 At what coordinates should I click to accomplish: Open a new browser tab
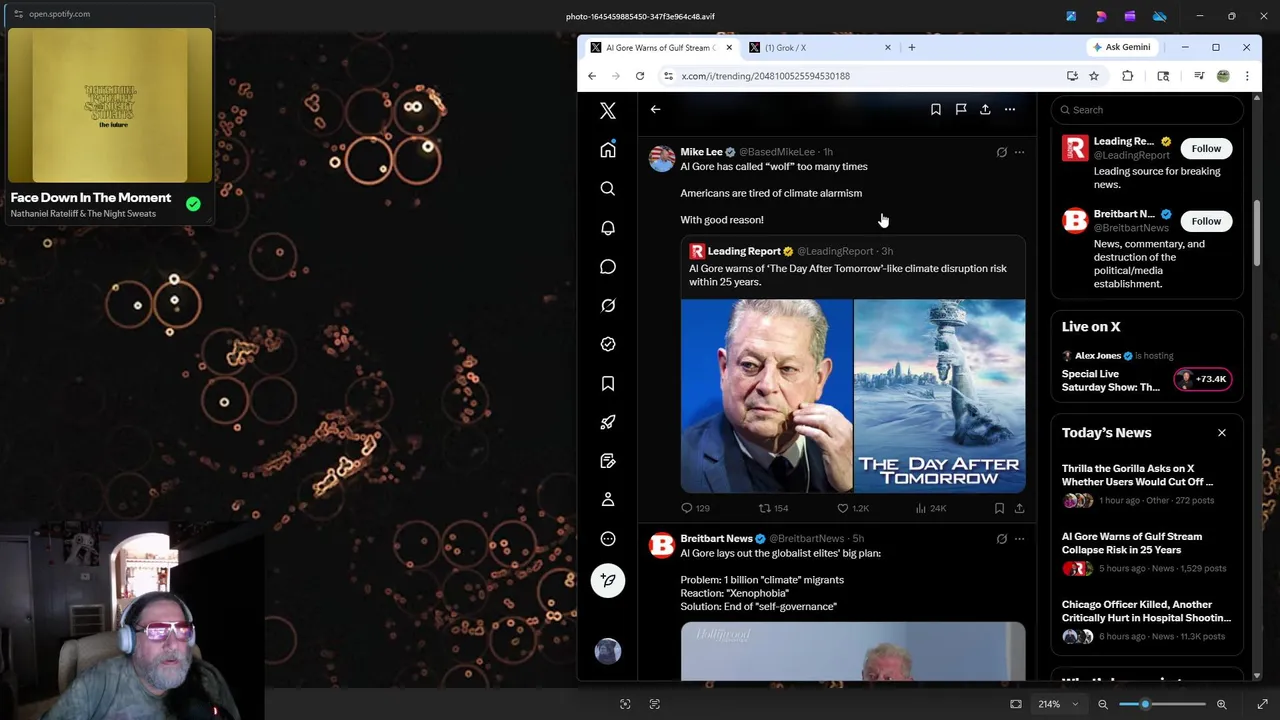tap(912, 47)
